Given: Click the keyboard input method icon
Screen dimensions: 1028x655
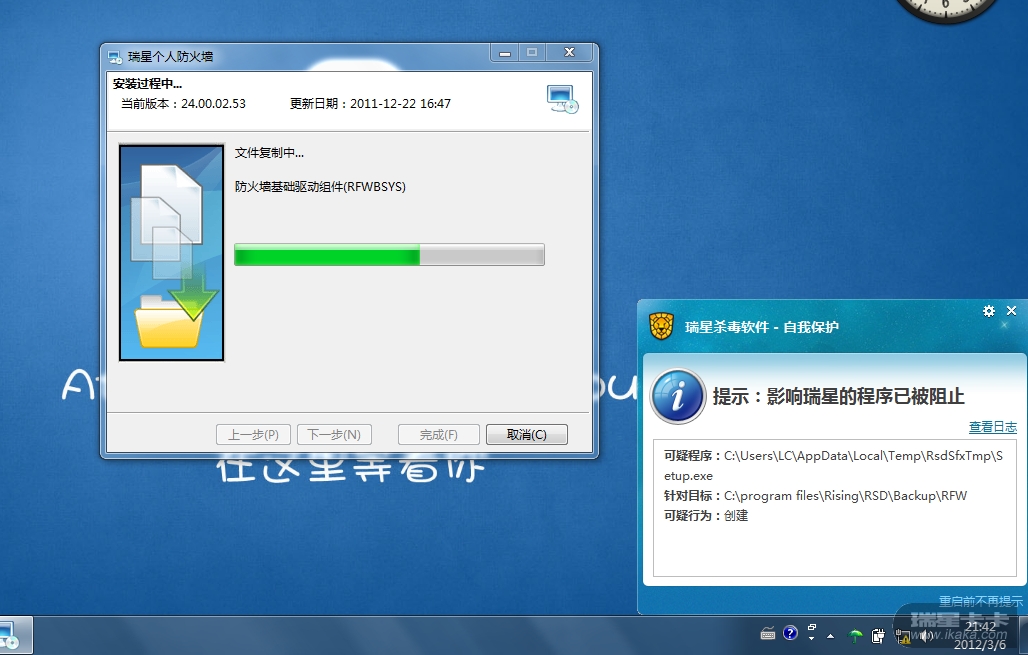Looking at the screenshot, I should coord(768,633).
